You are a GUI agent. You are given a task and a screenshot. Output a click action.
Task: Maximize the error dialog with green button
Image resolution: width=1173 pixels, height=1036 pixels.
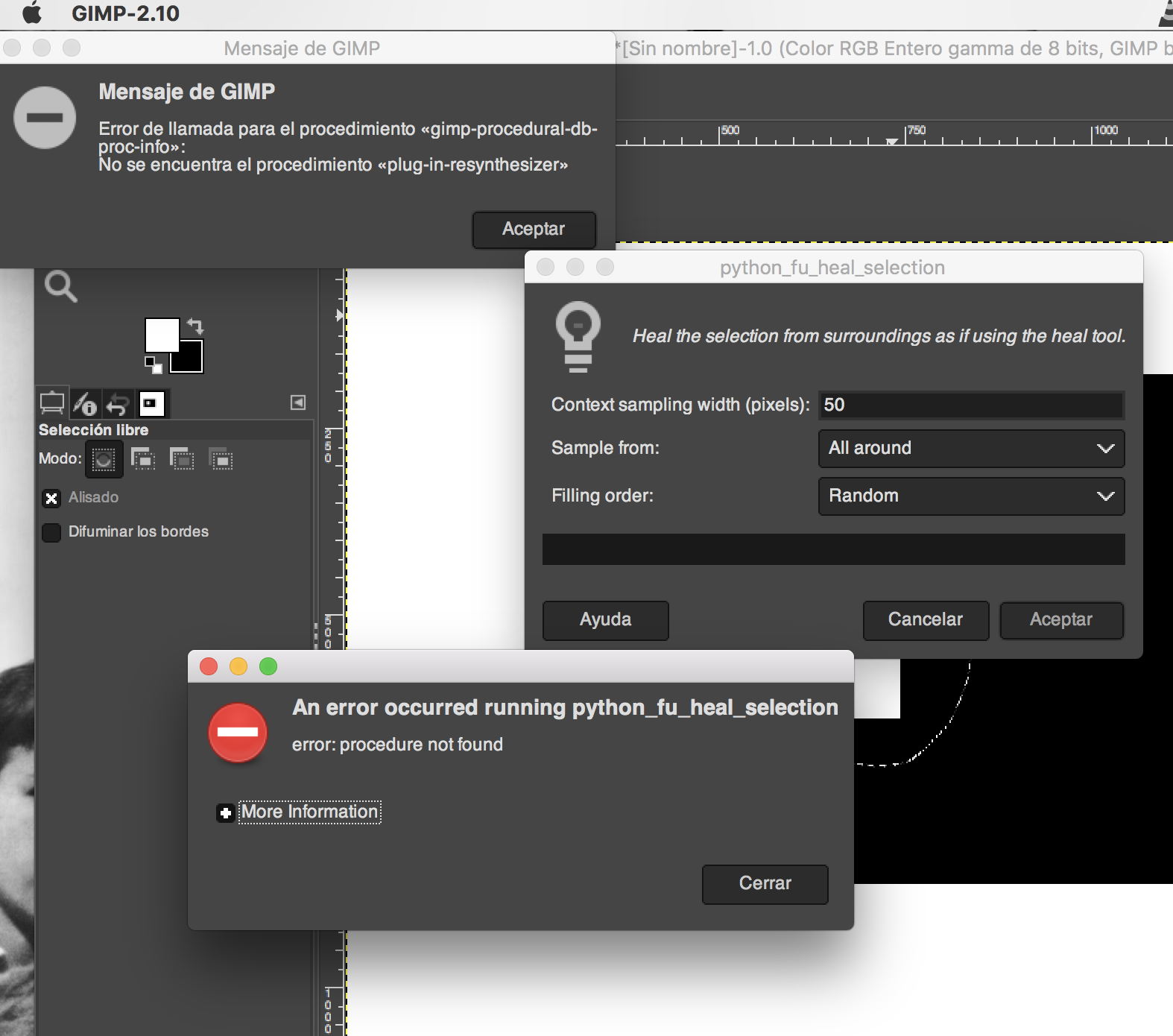tap(268, 666)
